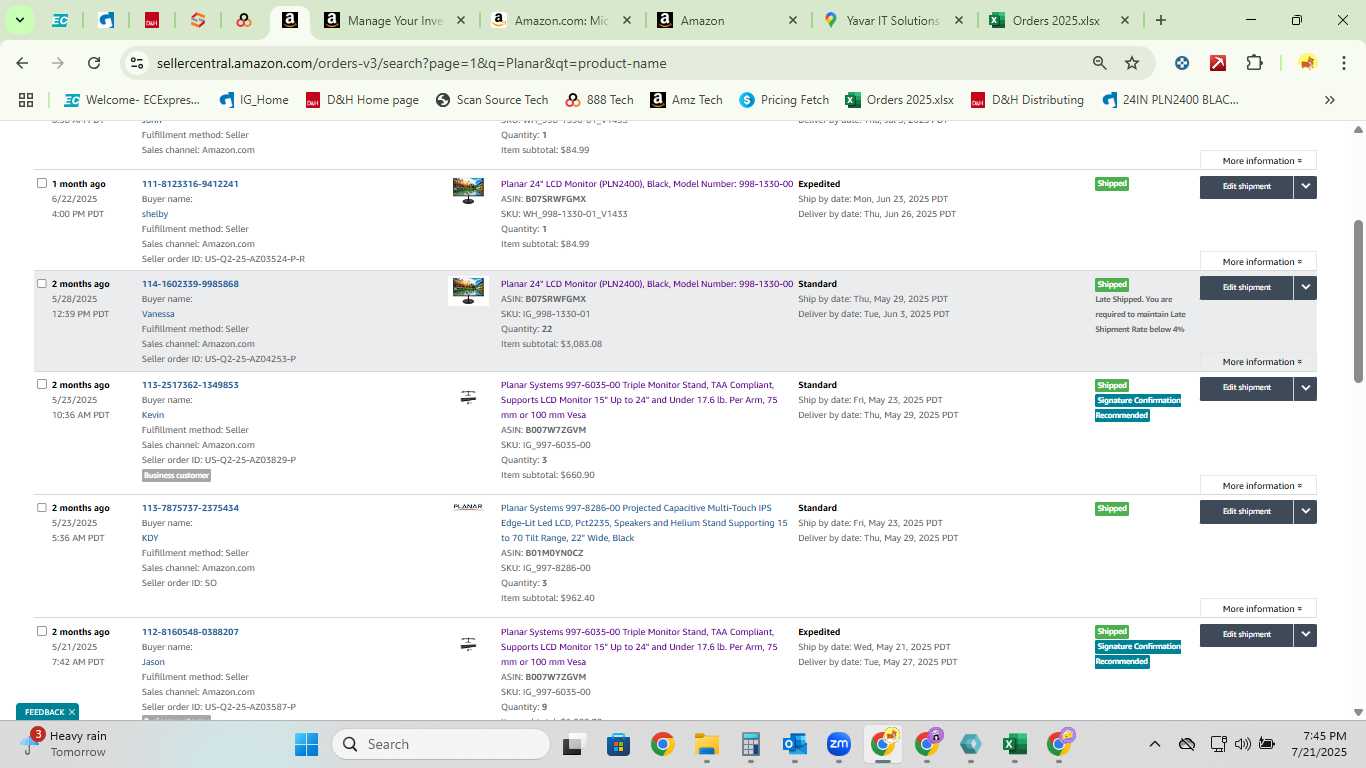Switch to Amazon.com: Mic tab
The image size is (1366, 768).
pos(560,20)
